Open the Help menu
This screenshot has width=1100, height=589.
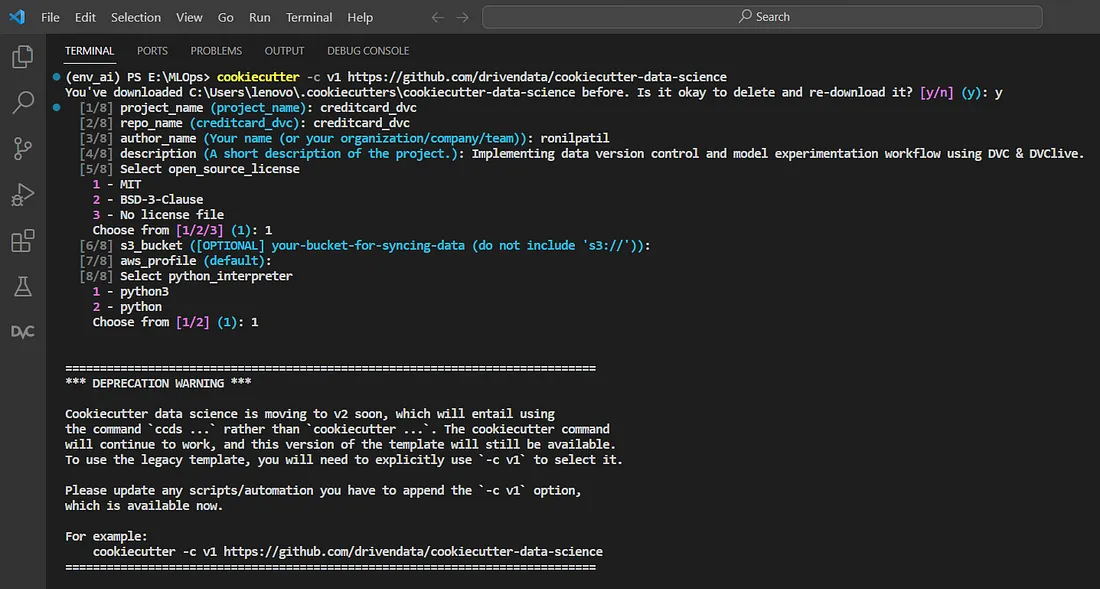(360, 18)
